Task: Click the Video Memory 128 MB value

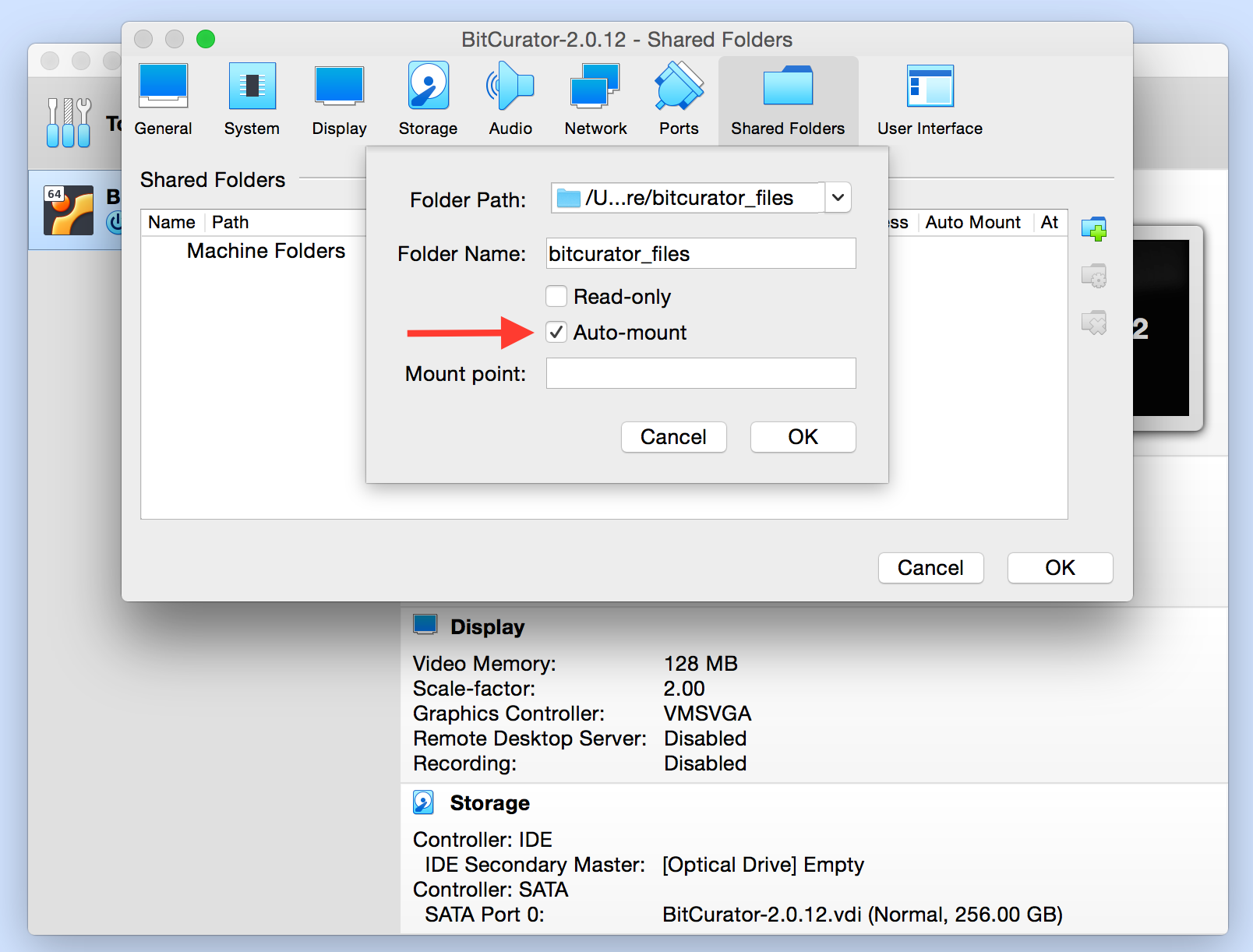Action: 701,664
